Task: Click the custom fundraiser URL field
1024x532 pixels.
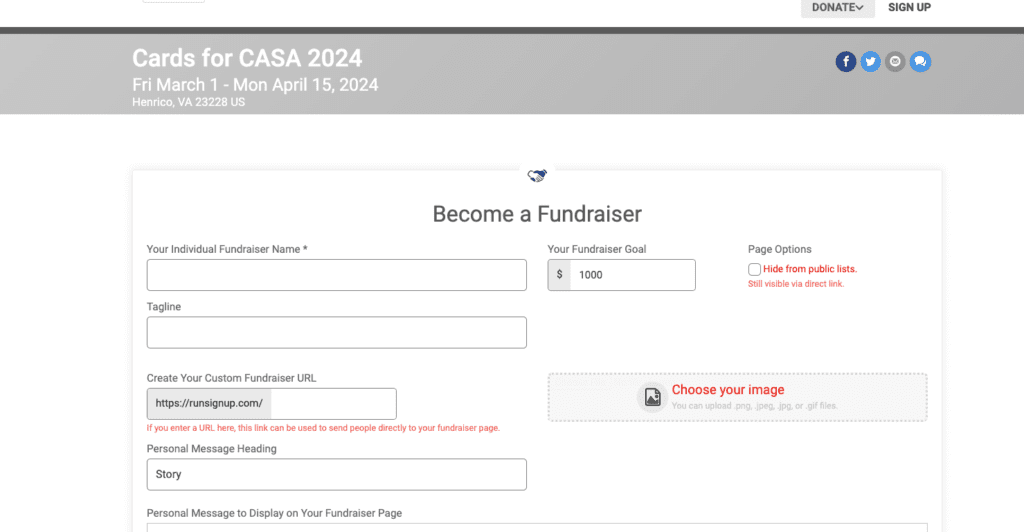Action: [332, 404]
